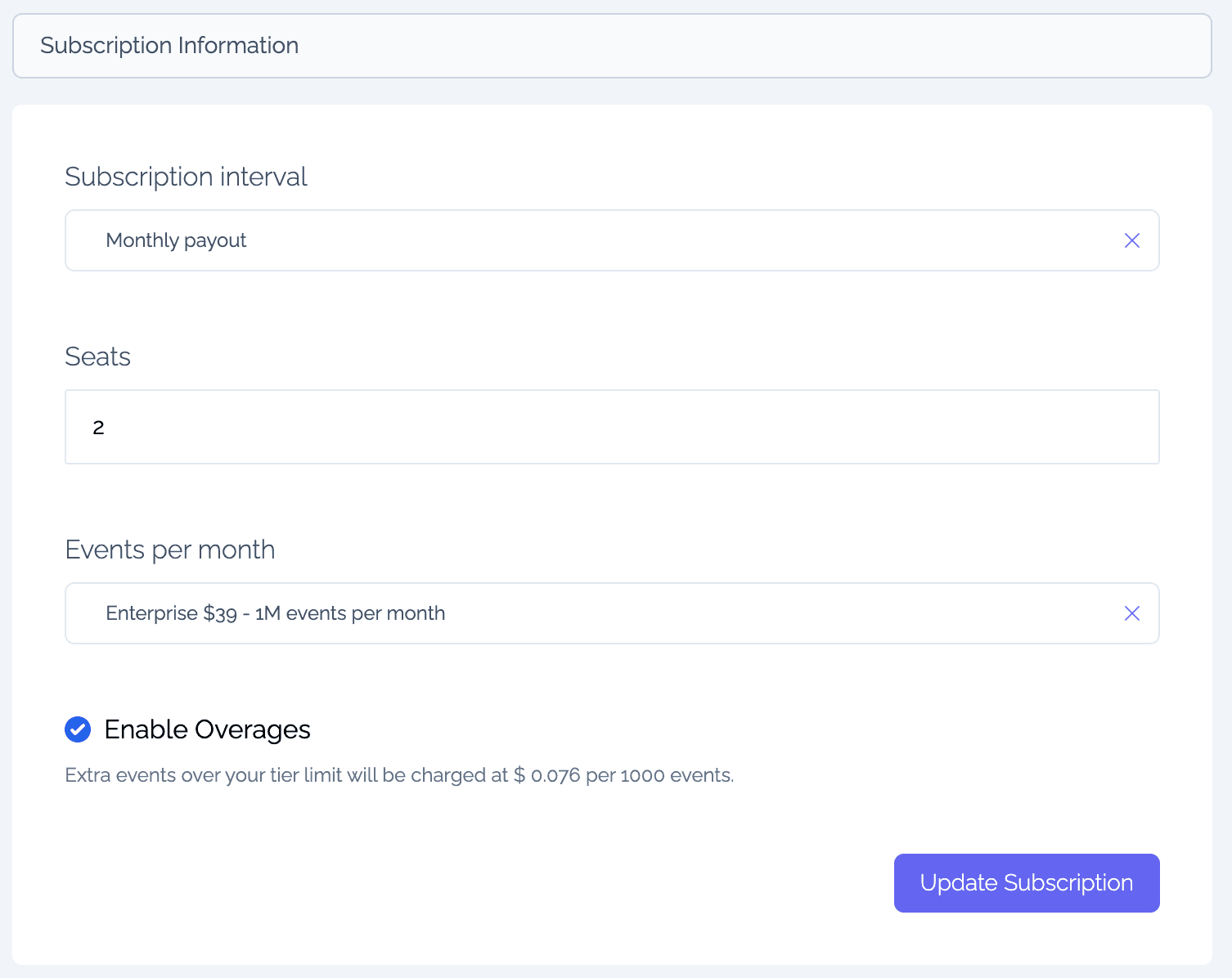
Task: Click the Enable Overages label text
Action: 207,729
